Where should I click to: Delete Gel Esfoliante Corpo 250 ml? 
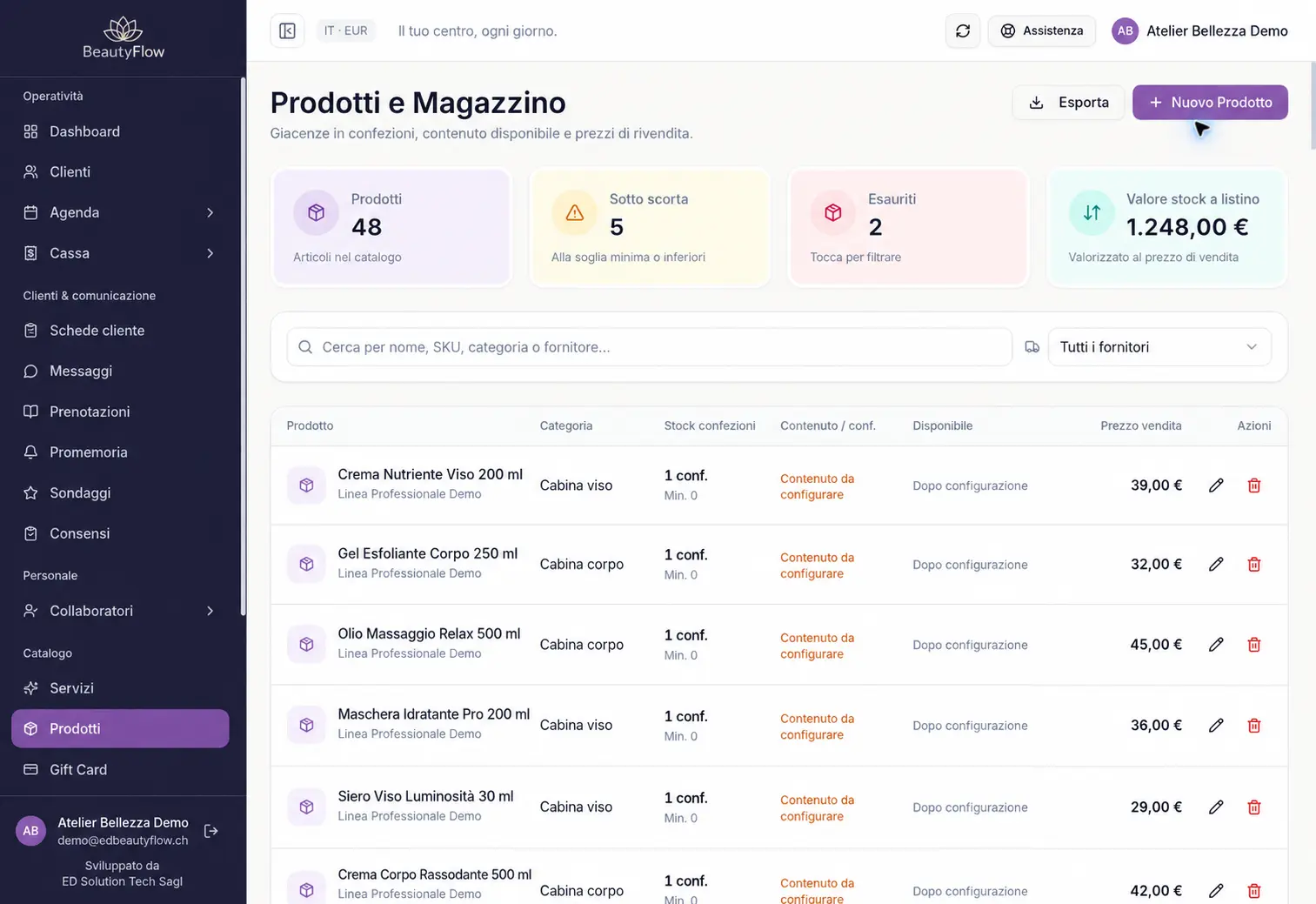pos(1254,565)
